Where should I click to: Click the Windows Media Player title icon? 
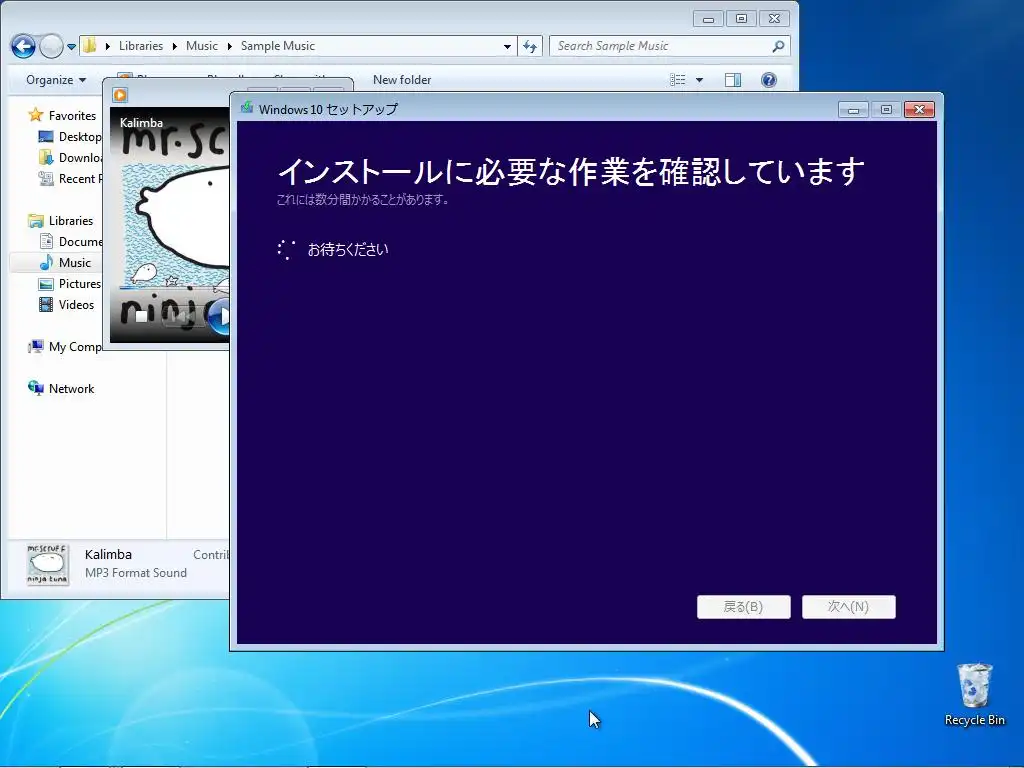pos(120,95)
